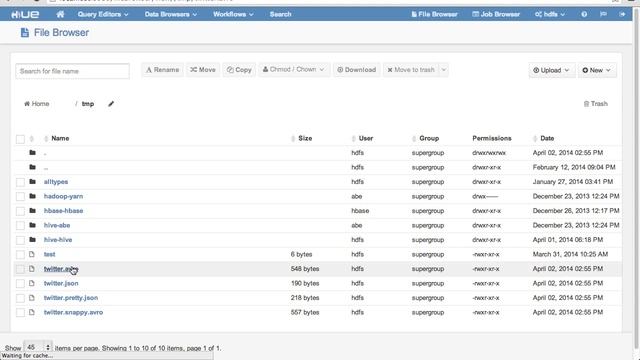Viewport: 640px width, 360px height.
Task: Expand the Move to trash arrow dropdown
Action: pos(444,70)
